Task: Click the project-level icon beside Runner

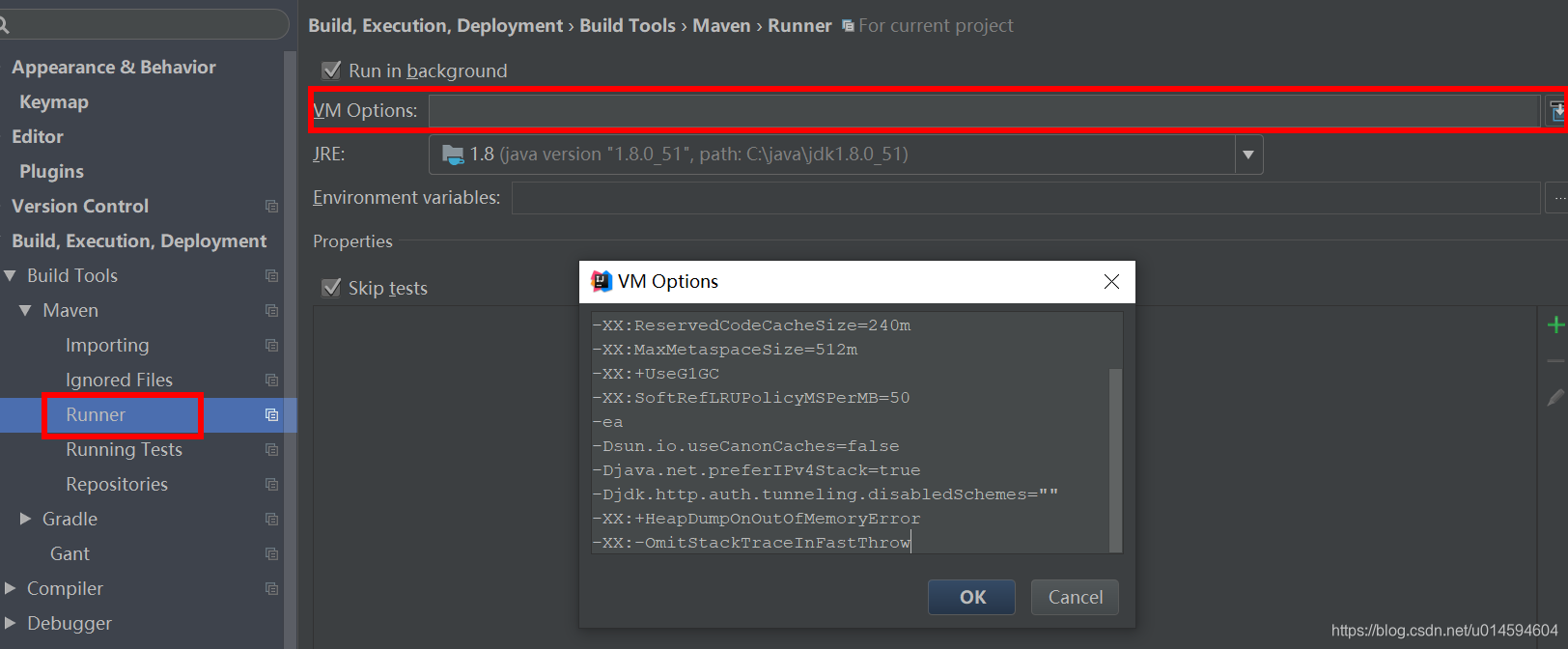Action: pos(271,415)
